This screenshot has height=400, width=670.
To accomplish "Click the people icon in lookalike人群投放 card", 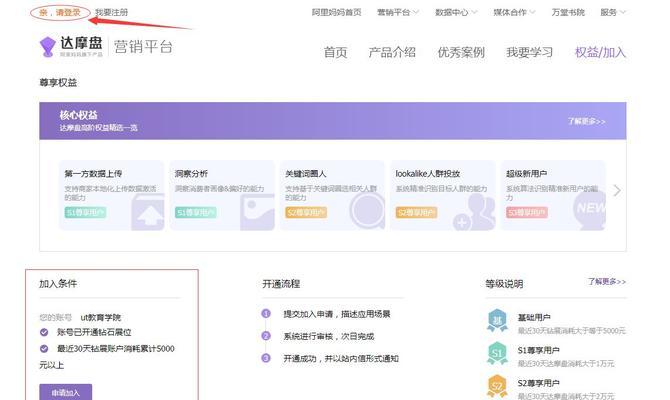I will [x=475, y=212].
